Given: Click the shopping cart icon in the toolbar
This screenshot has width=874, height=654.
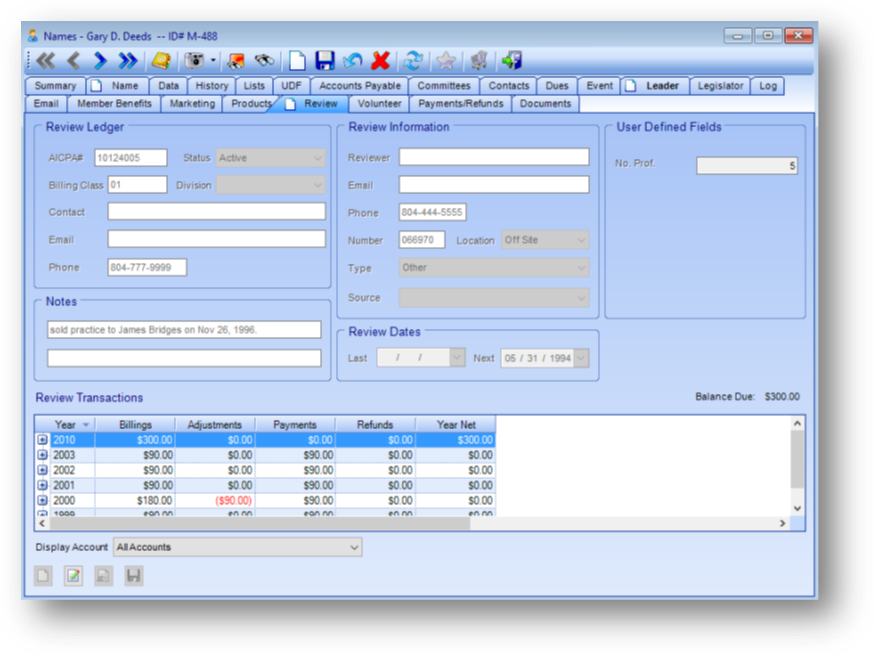Looking at the screenshot, I should pos(479,61).
